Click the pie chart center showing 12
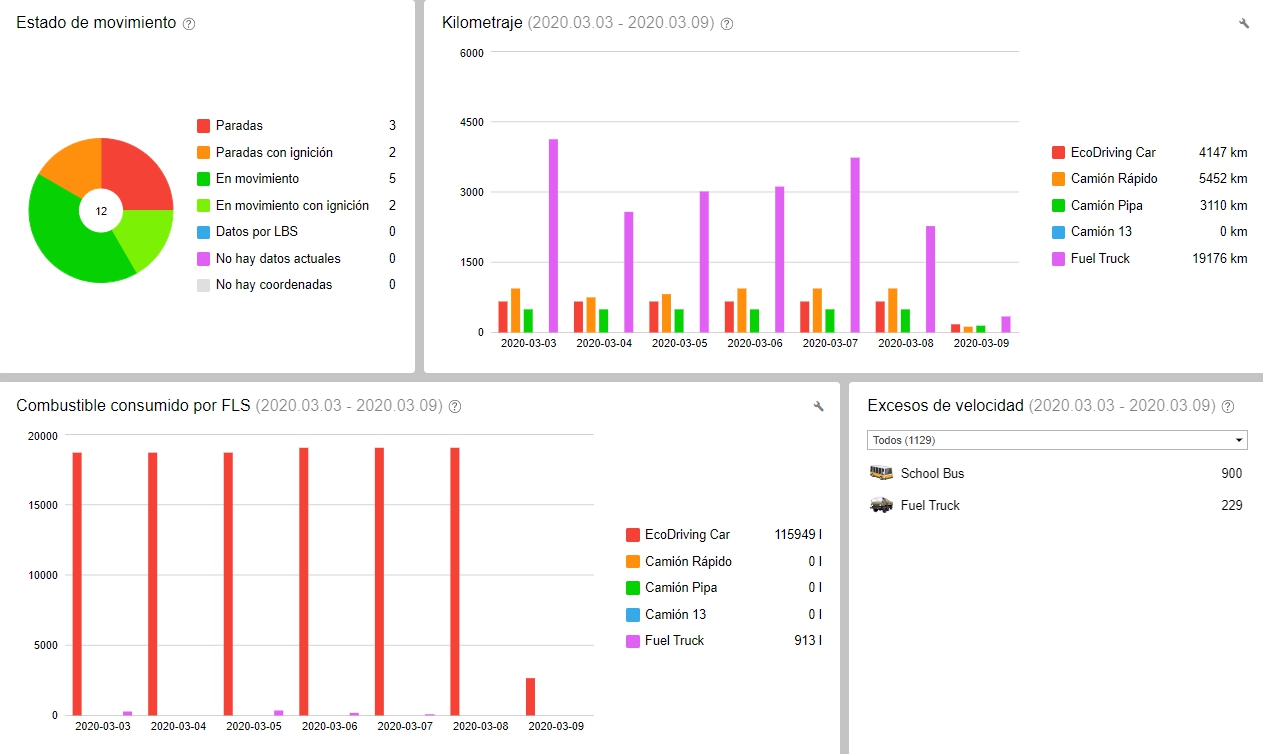Screen dimensions: 1263x754 click(x=101, y=211)
